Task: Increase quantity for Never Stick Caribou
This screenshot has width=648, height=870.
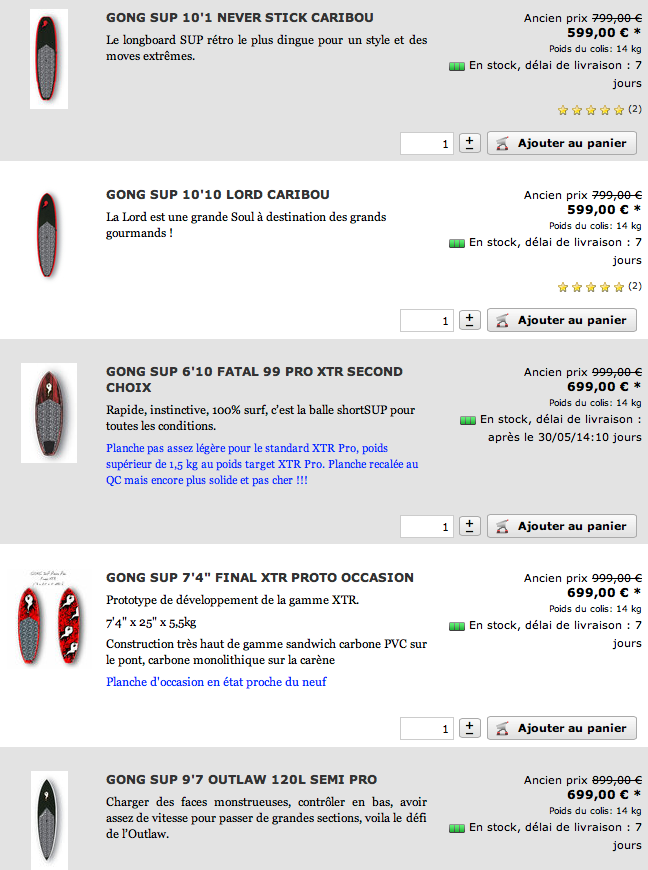Action: pyautogui.click(x=470, y=143)
